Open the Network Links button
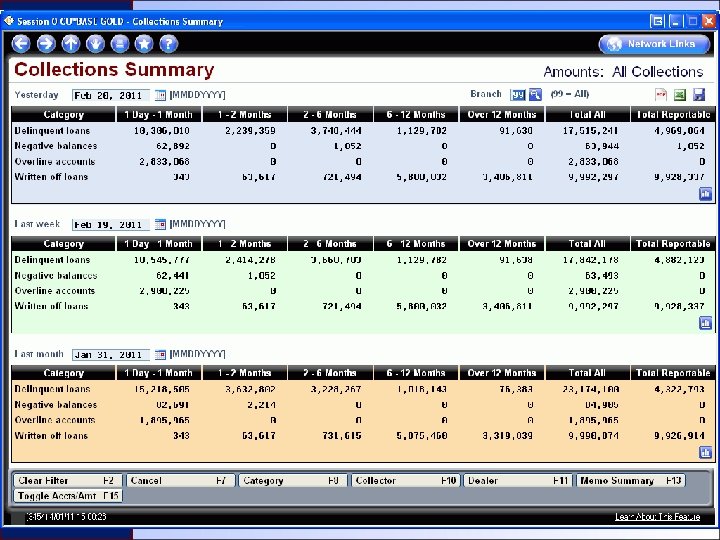Image resolution: width=720 pixels, height=540 pixels. click(654, 44)
